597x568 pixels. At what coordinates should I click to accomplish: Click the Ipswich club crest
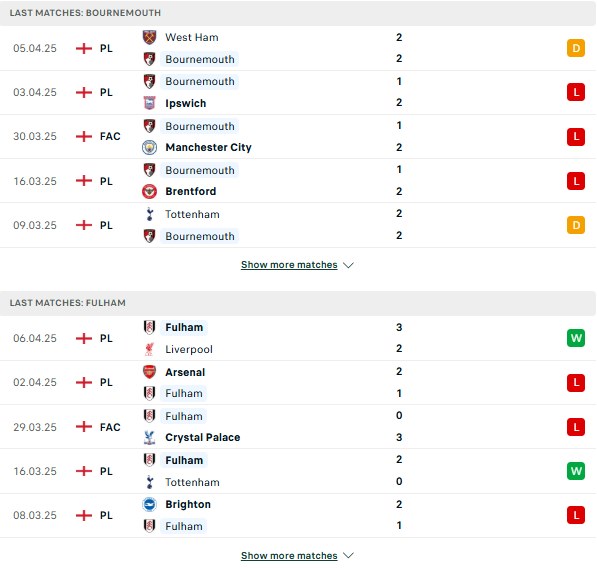149,103
